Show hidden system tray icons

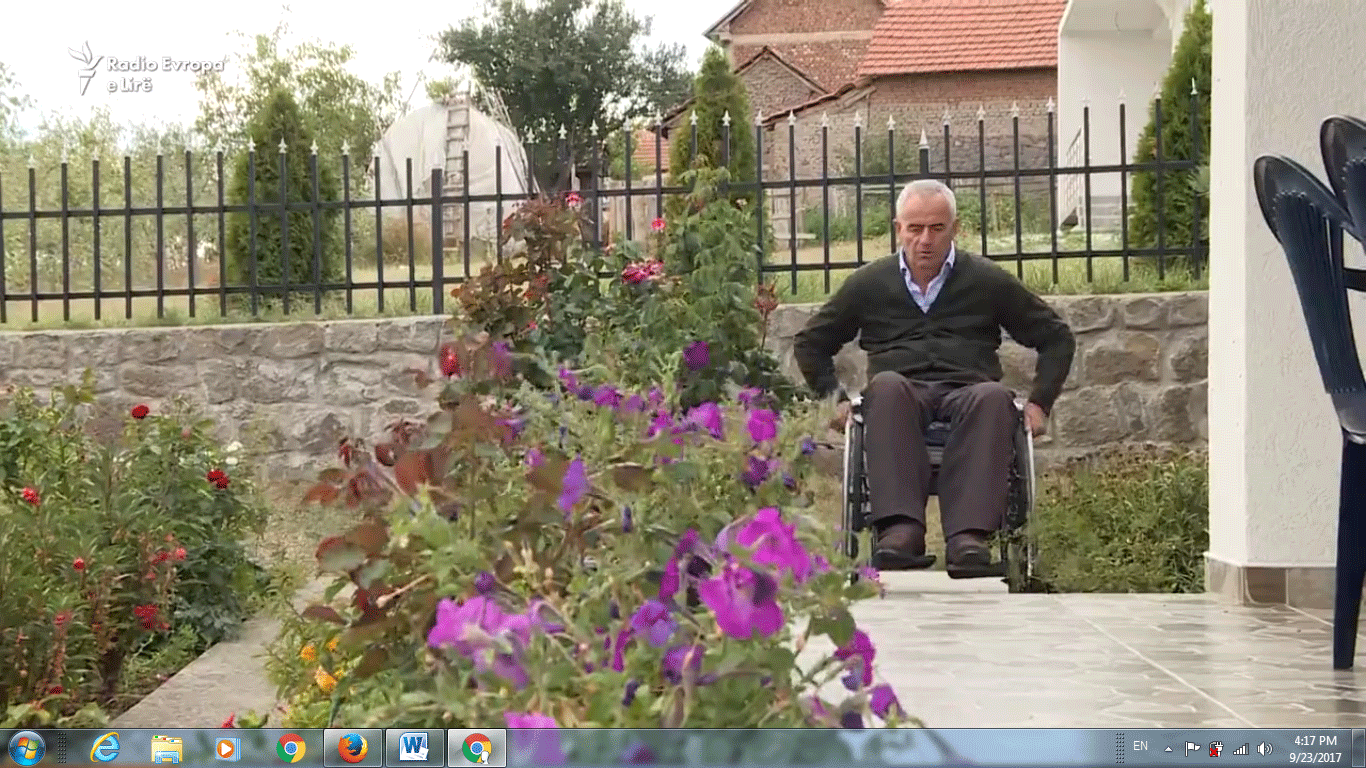[1168, 748]
